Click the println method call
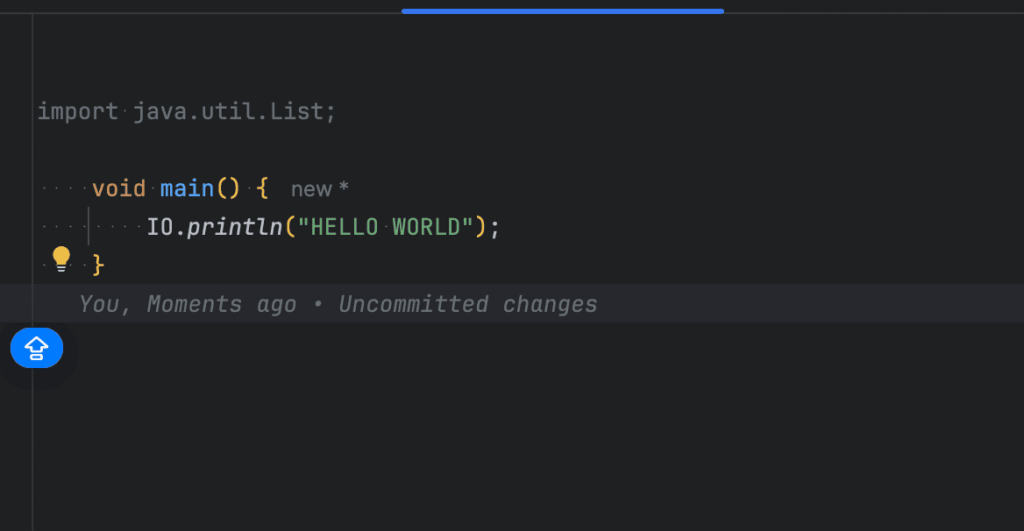 click(x=235, y=227)
